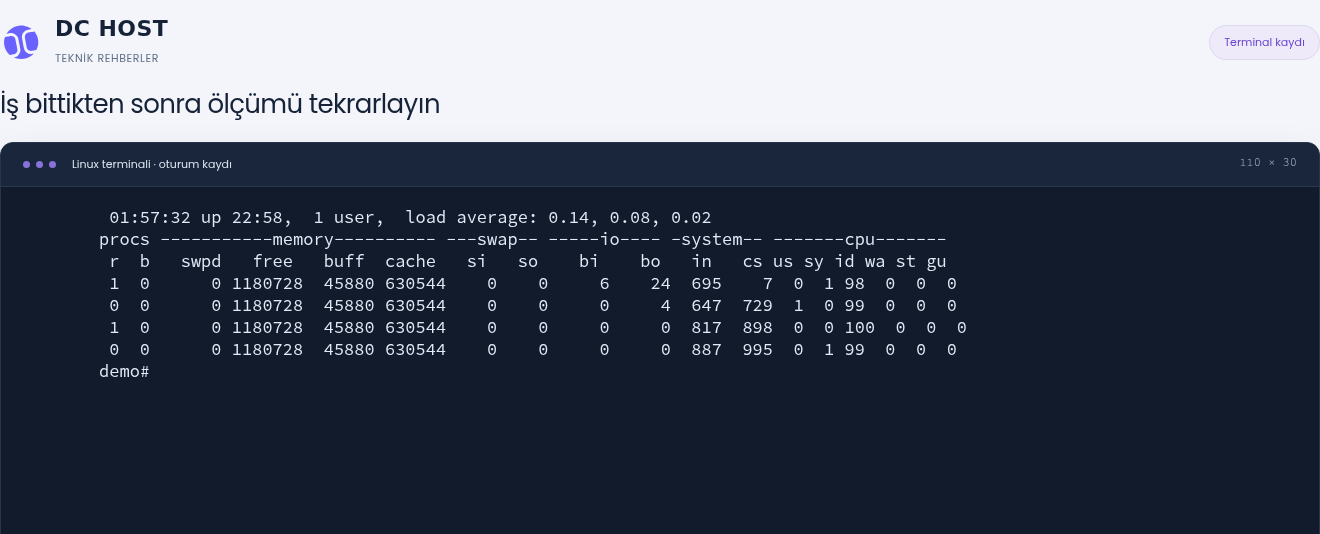Click the "buff" column header

[344, 262]
